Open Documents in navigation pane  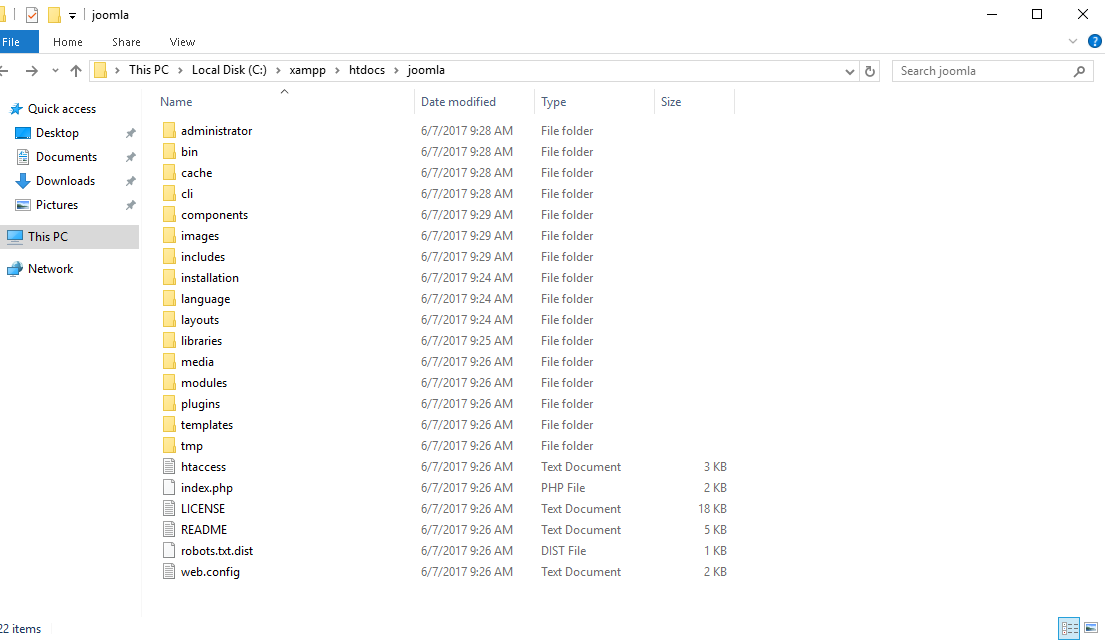66,156
